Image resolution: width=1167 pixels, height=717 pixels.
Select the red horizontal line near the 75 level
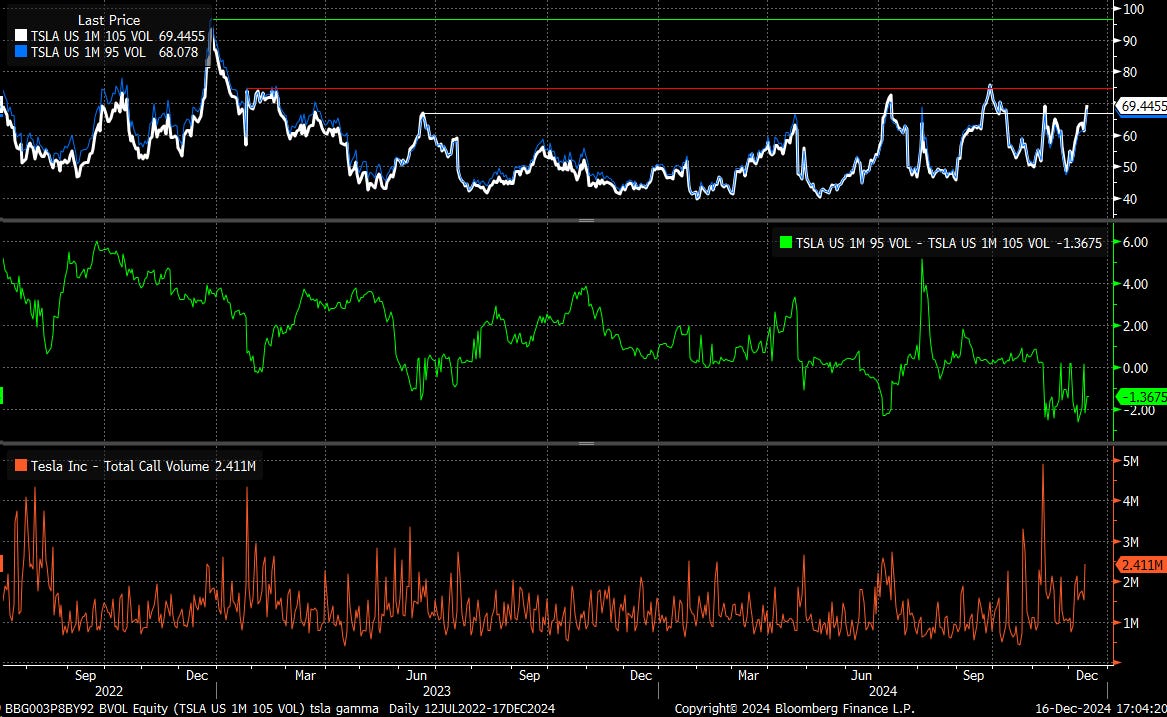point(679,89)
